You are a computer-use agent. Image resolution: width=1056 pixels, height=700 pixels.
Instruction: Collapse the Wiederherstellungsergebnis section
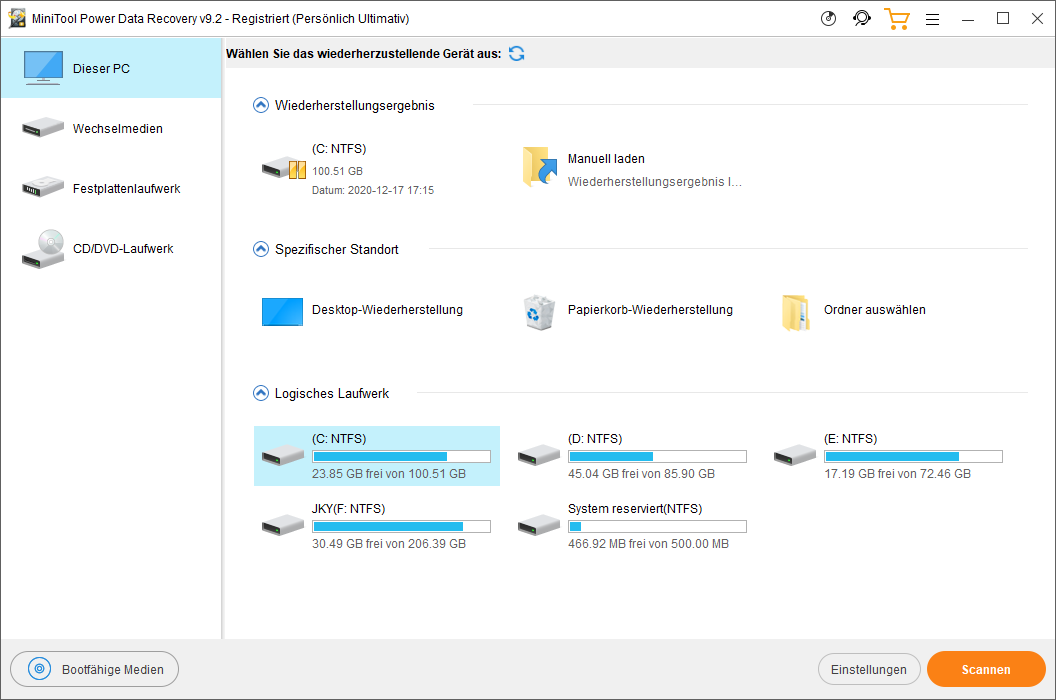[x=261, y=105]
